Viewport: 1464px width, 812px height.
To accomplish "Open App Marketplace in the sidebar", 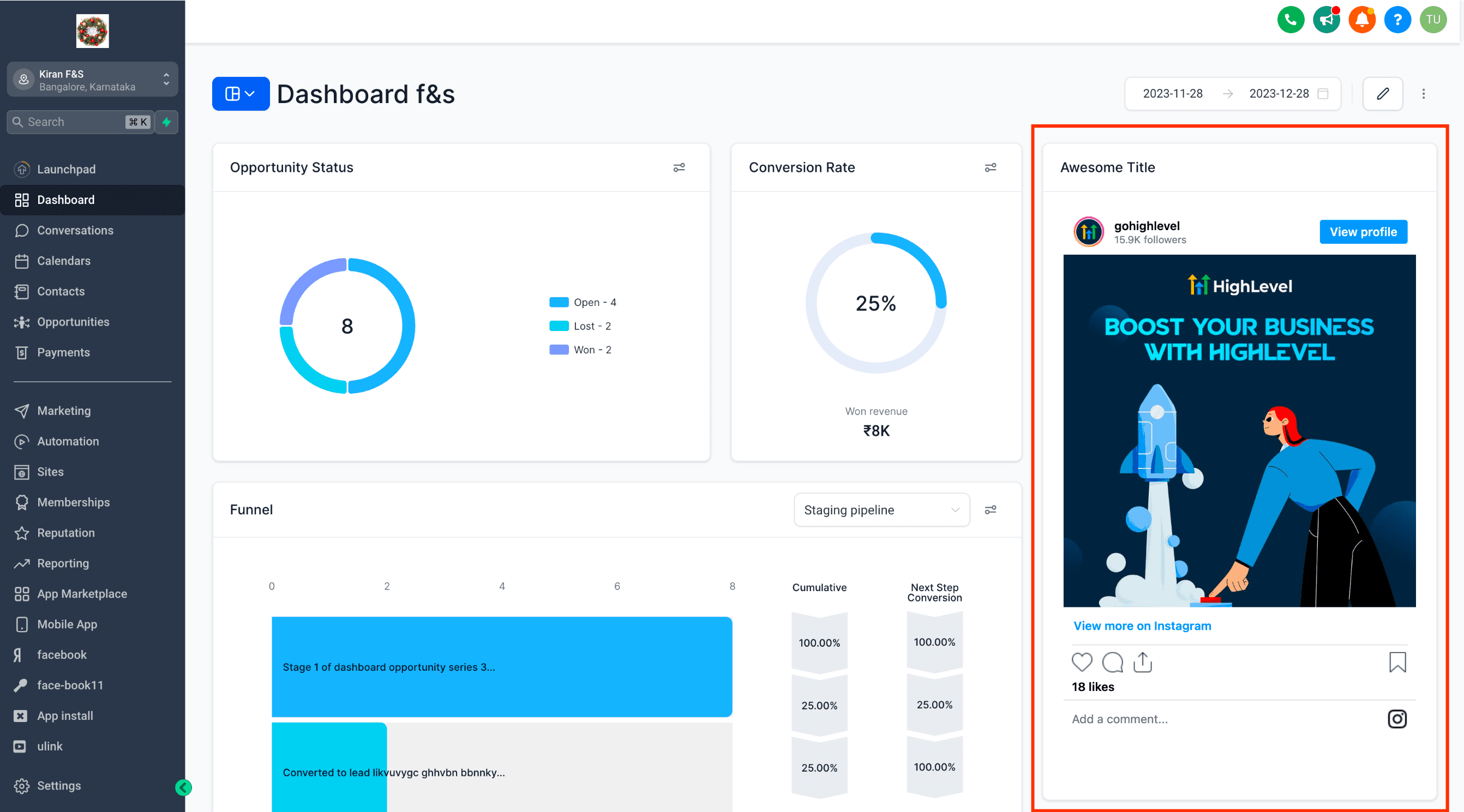I will click(x=93, y=594).
